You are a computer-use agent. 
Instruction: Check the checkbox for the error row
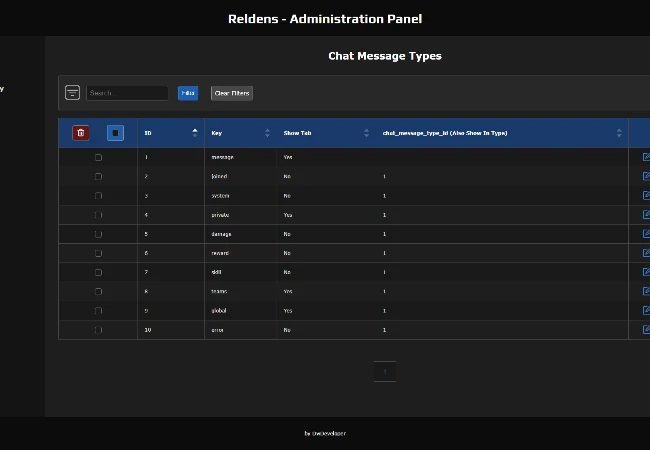[98, 330]
